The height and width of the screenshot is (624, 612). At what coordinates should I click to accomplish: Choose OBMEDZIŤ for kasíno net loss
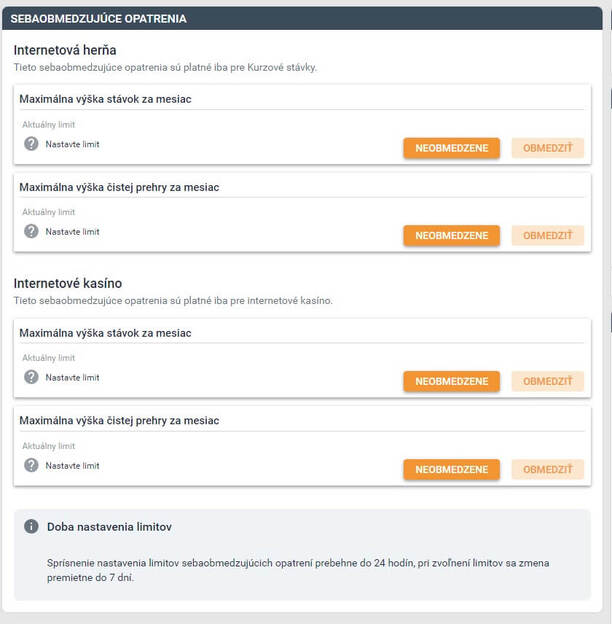548,470
